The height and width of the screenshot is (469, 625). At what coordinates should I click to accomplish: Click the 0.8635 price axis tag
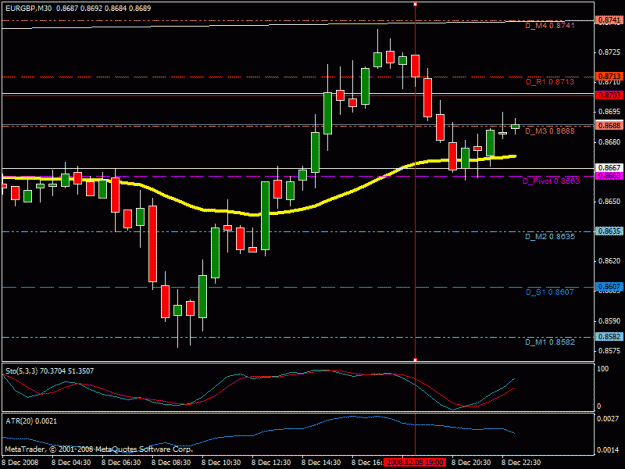[609, 231]
